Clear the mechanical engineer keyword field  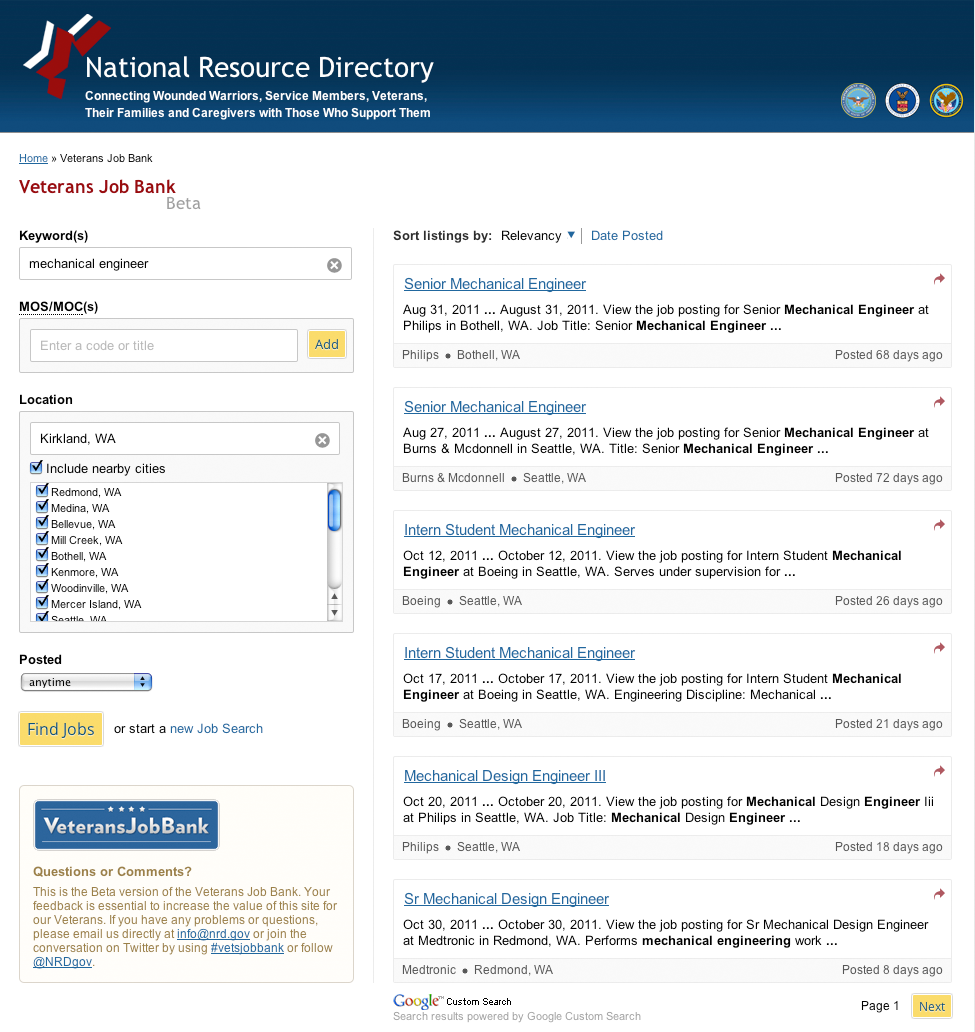pos(334,265)
